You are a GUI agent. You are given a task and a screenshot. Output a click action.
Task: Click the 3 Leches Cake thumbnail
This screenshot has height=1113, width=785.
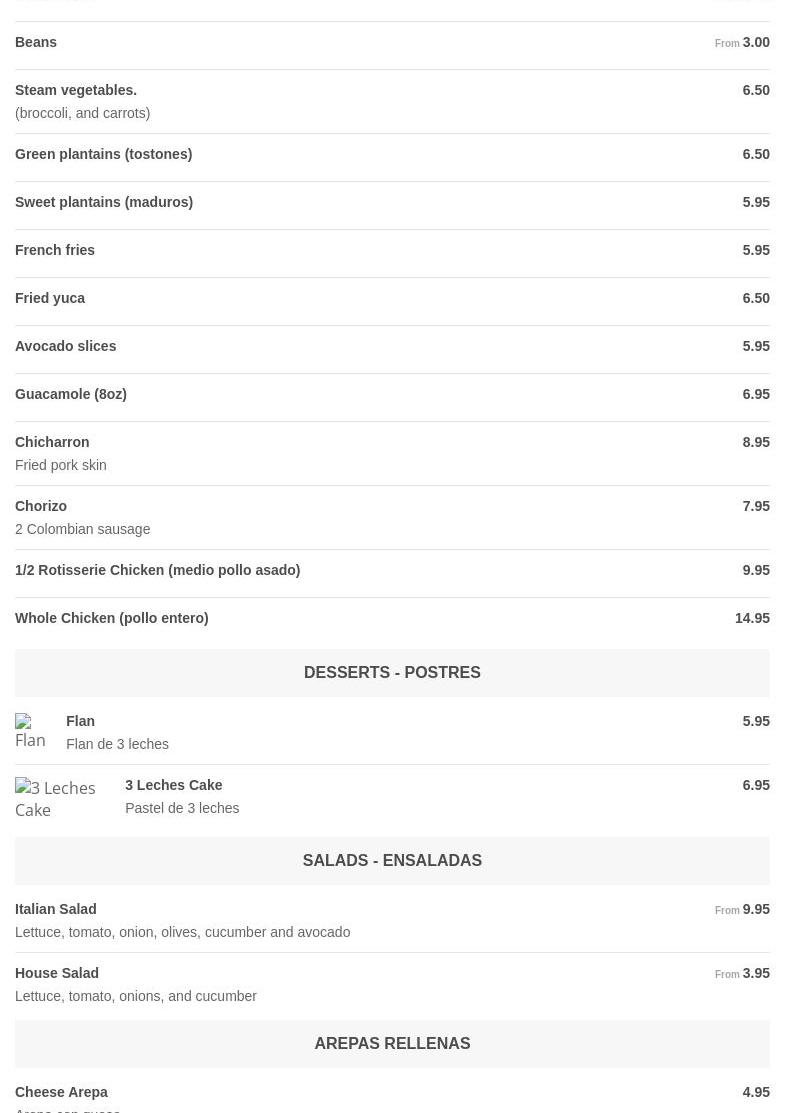tap(60, 798)
